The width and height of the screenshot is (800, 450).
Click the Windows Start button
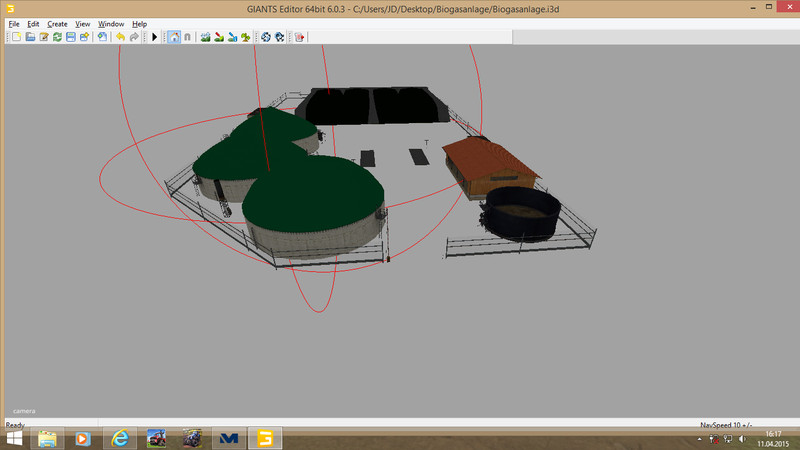(x=15, y=439)
